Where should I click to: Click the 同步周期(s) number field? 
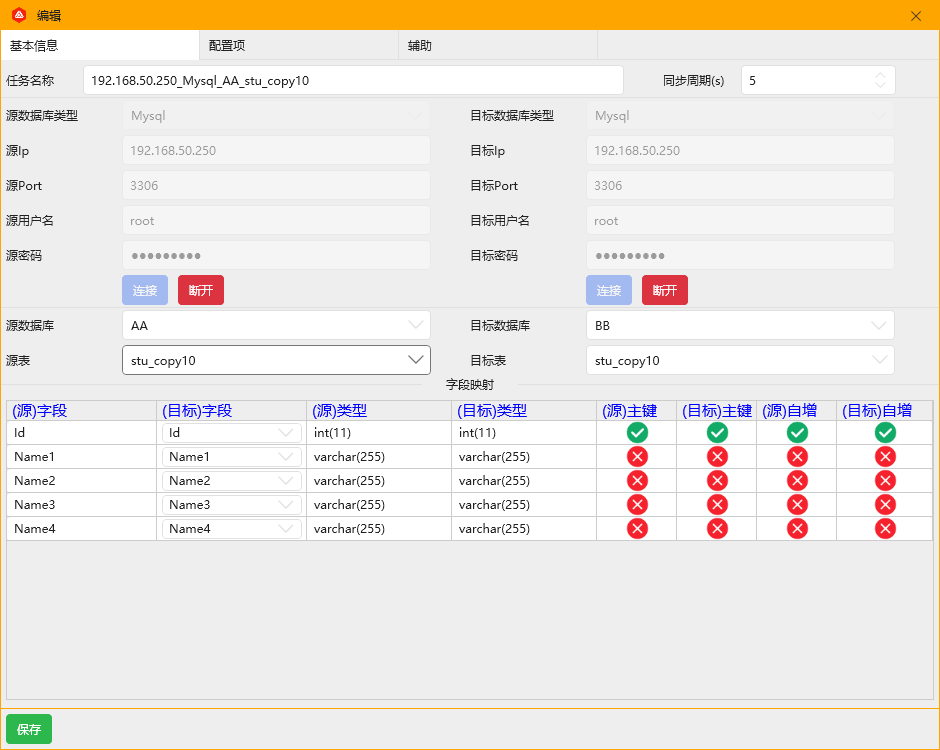pyautogui.click(x=818, y=80)
